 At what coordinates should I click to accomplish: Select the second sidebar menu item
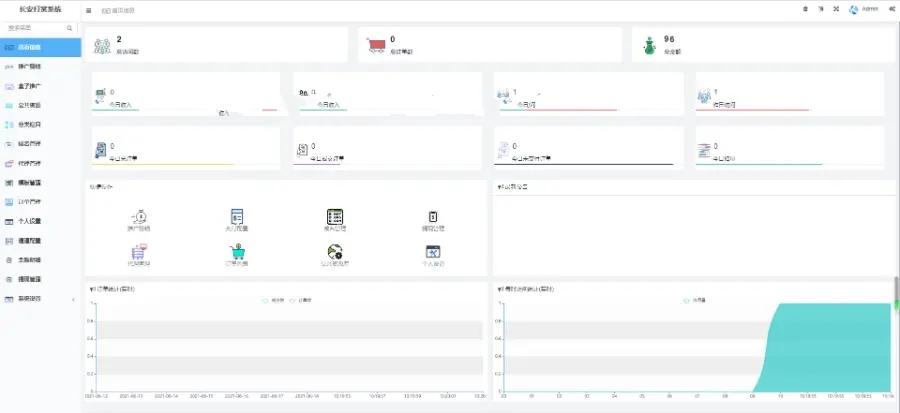point(40,67)
